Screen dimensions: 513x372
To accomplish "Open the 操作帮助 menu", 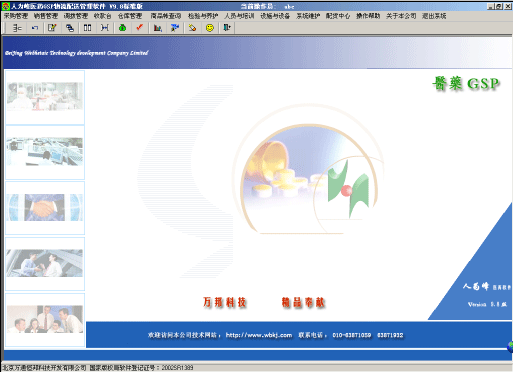I will (368, 16).
